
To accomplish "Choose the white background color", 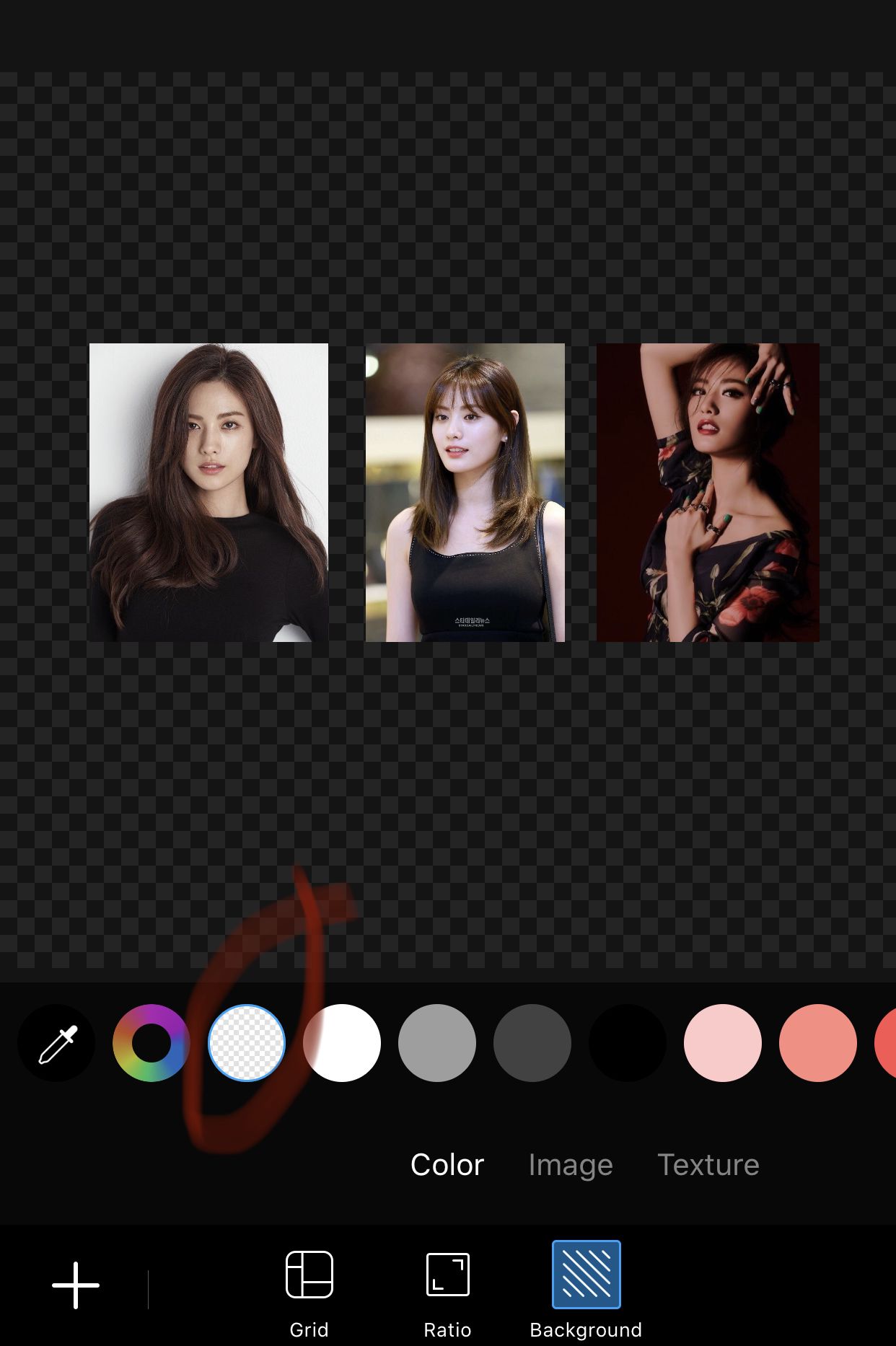I will pos(342,1043).
